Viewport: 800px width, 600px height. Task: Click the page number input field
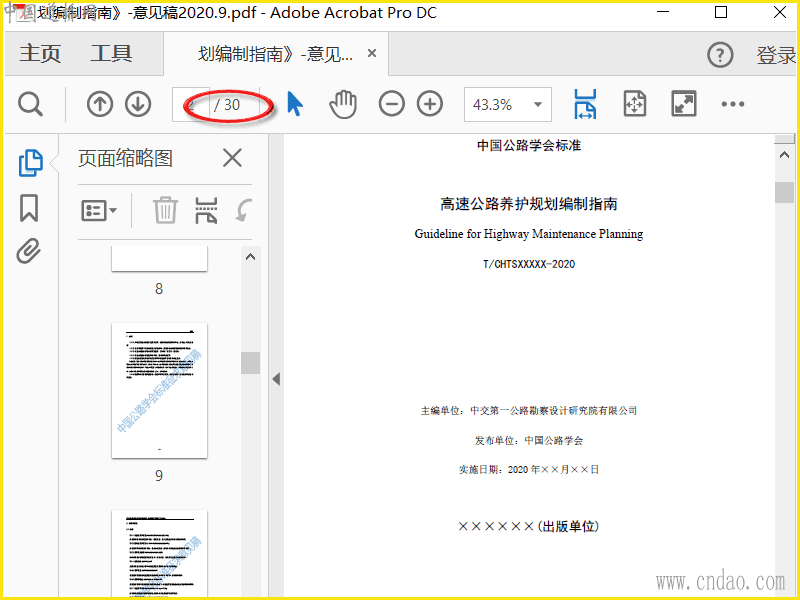(x=191, y=105)
